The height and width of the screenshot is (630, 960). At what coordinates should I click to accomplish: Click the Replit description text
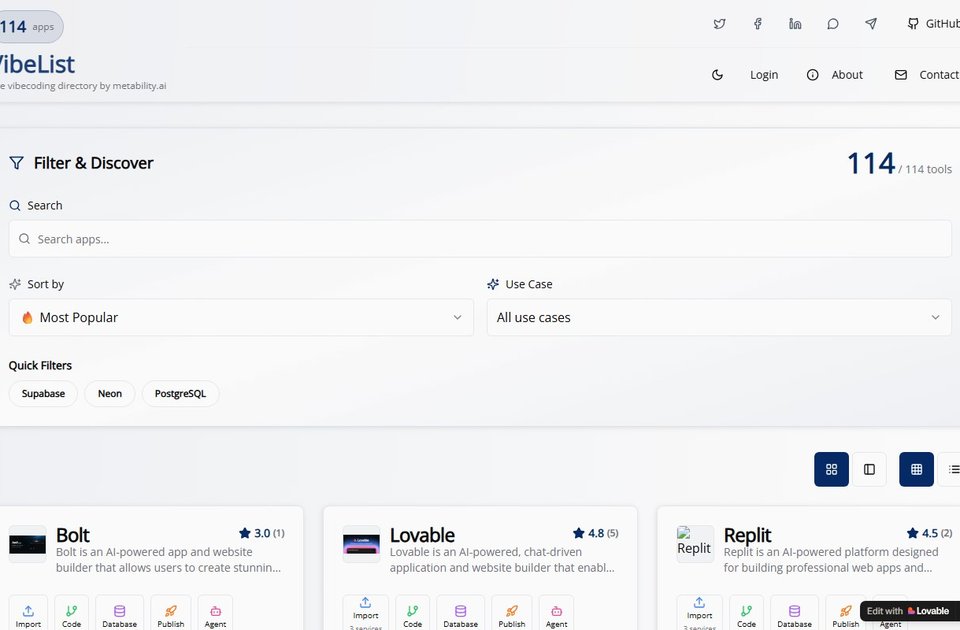[x=831, y=560]
